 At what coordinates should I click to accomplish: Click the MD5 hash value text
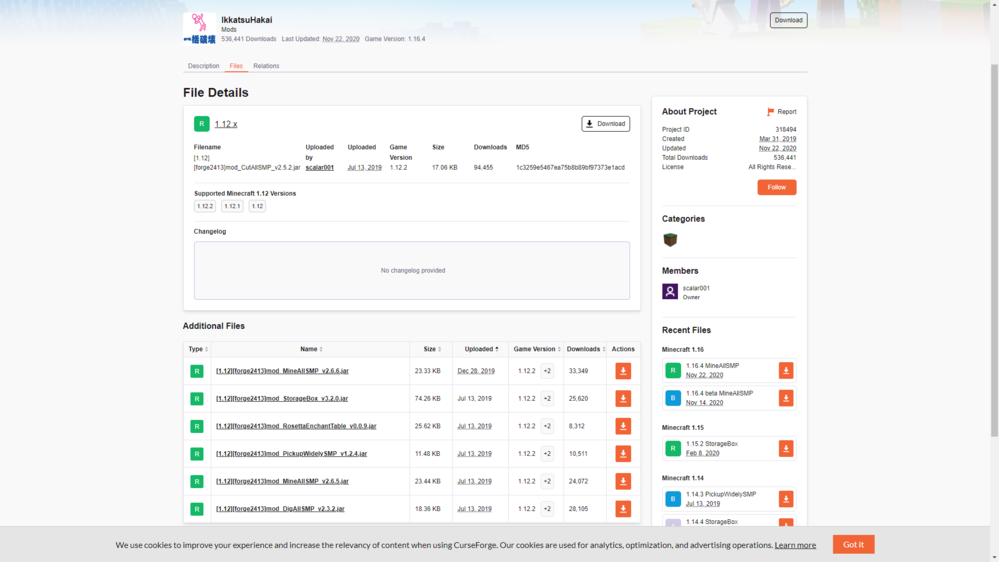[x=570, y=168]
